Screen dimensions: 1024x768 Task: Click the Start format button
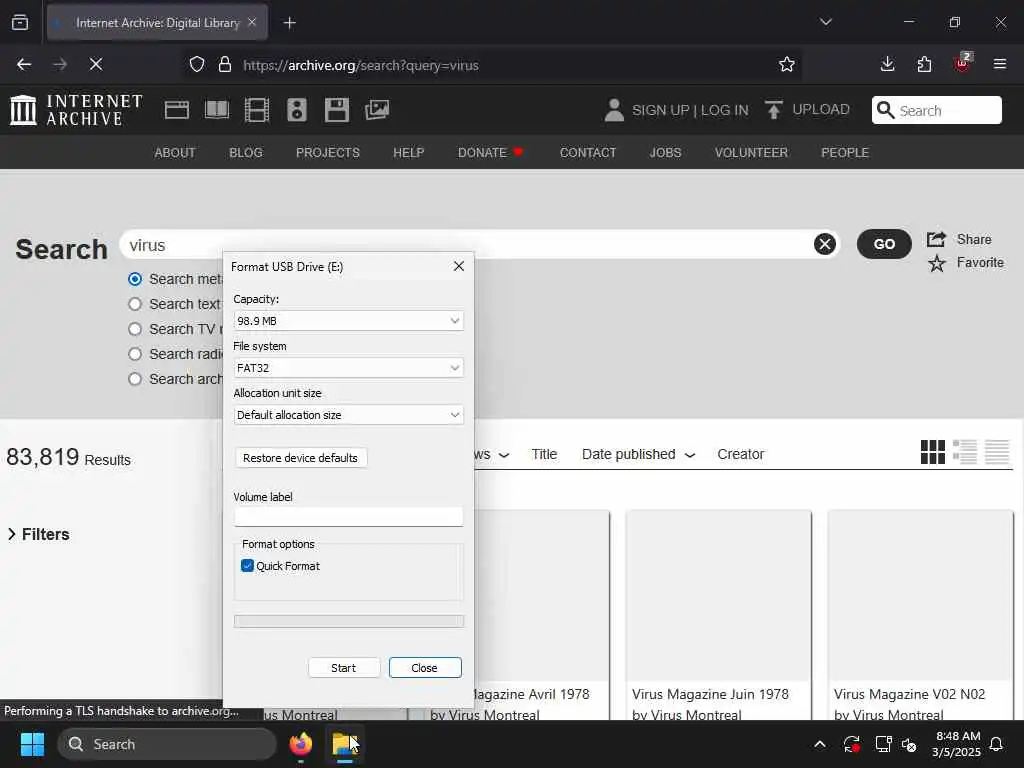click(x=344, y=667)
